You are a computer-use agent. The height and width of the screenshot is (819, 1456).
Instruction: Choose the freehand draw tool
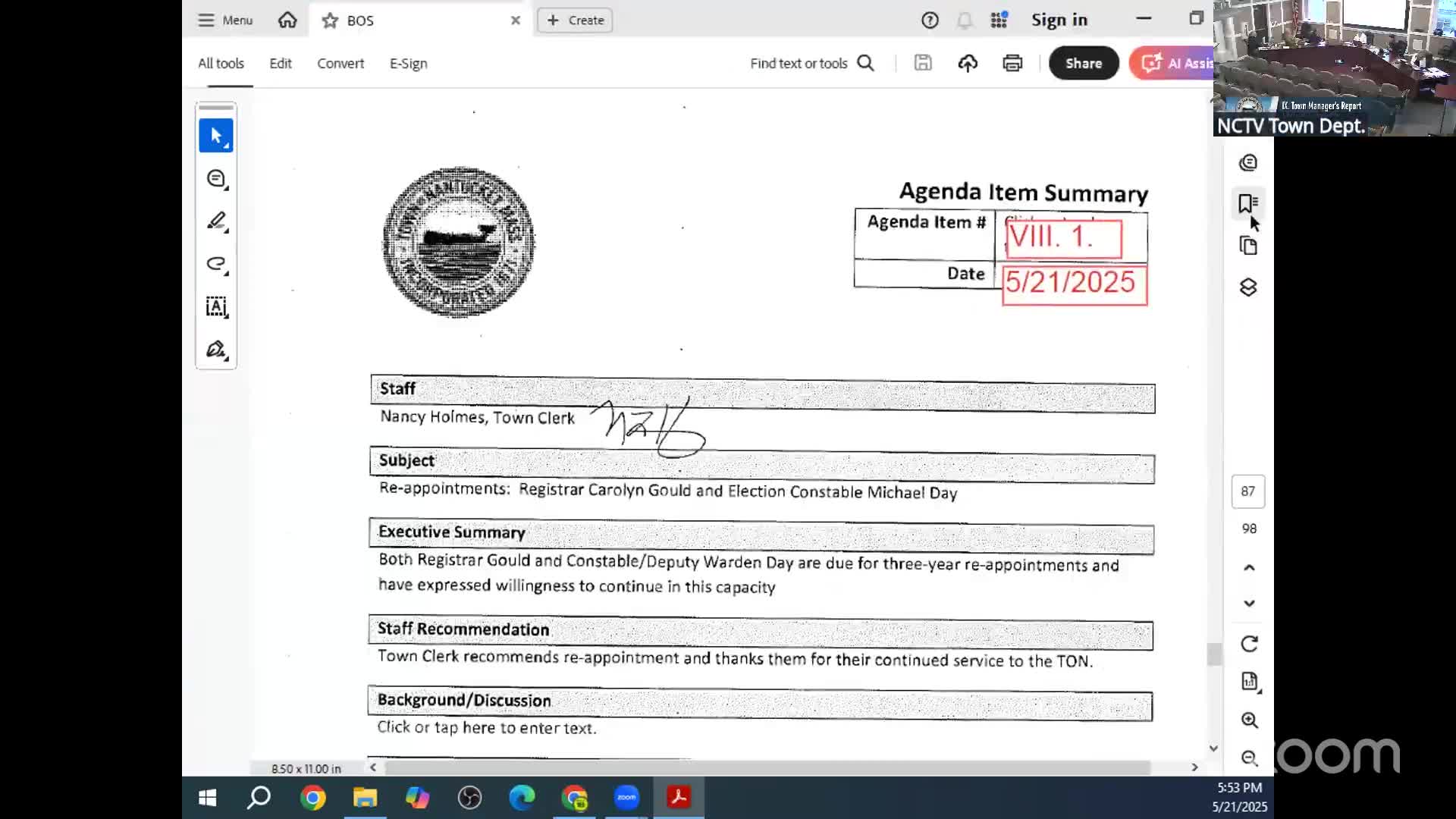216,264
